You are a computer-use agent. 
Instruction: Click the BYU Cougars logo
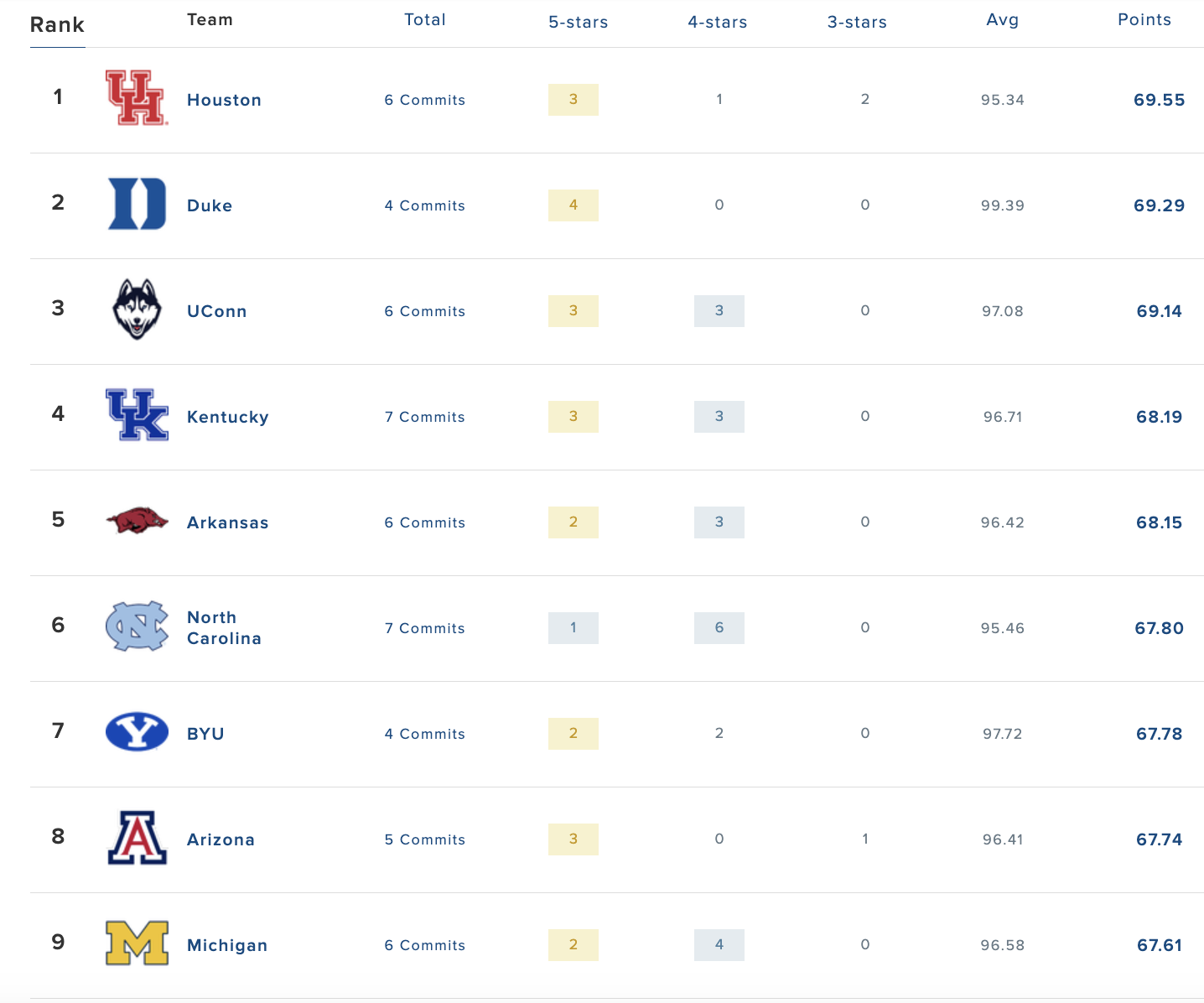tap(137, 733)
